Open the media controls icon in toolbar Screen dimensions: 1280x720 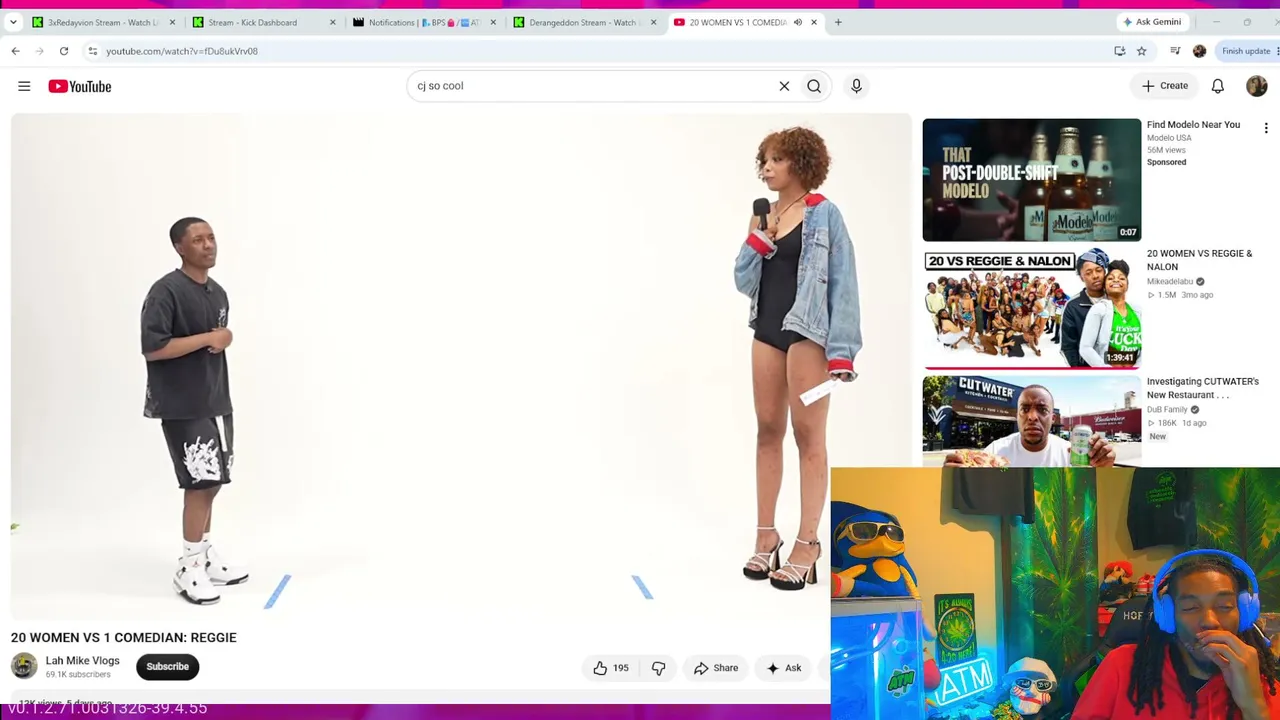tap(1175, 51)
